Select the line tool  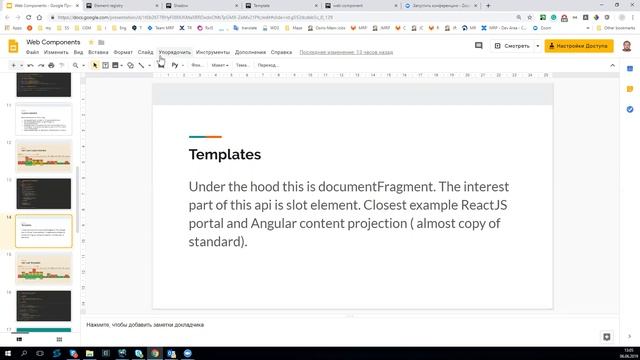coord(141,65)
